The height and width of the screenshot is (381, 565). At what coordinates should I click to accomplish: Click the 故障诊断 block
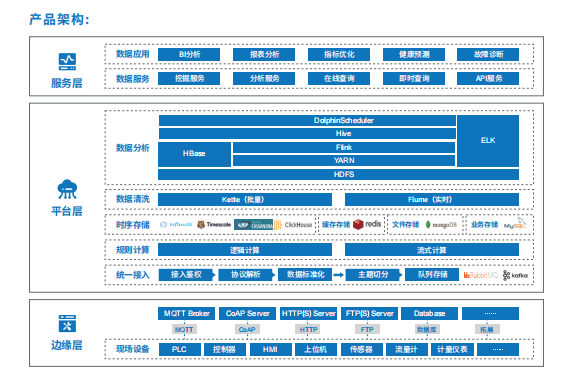coord(488,54)
